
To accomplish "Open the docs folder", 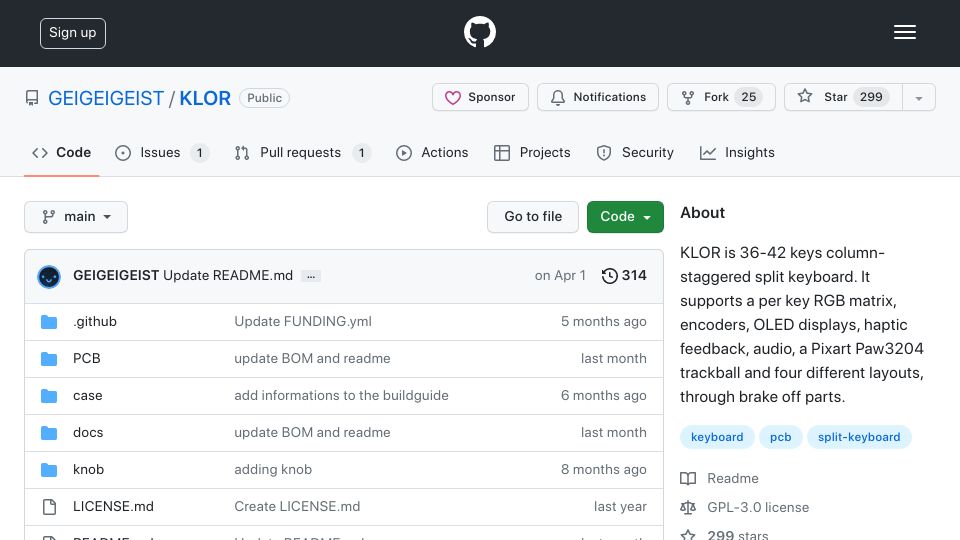I will (88, 432).
